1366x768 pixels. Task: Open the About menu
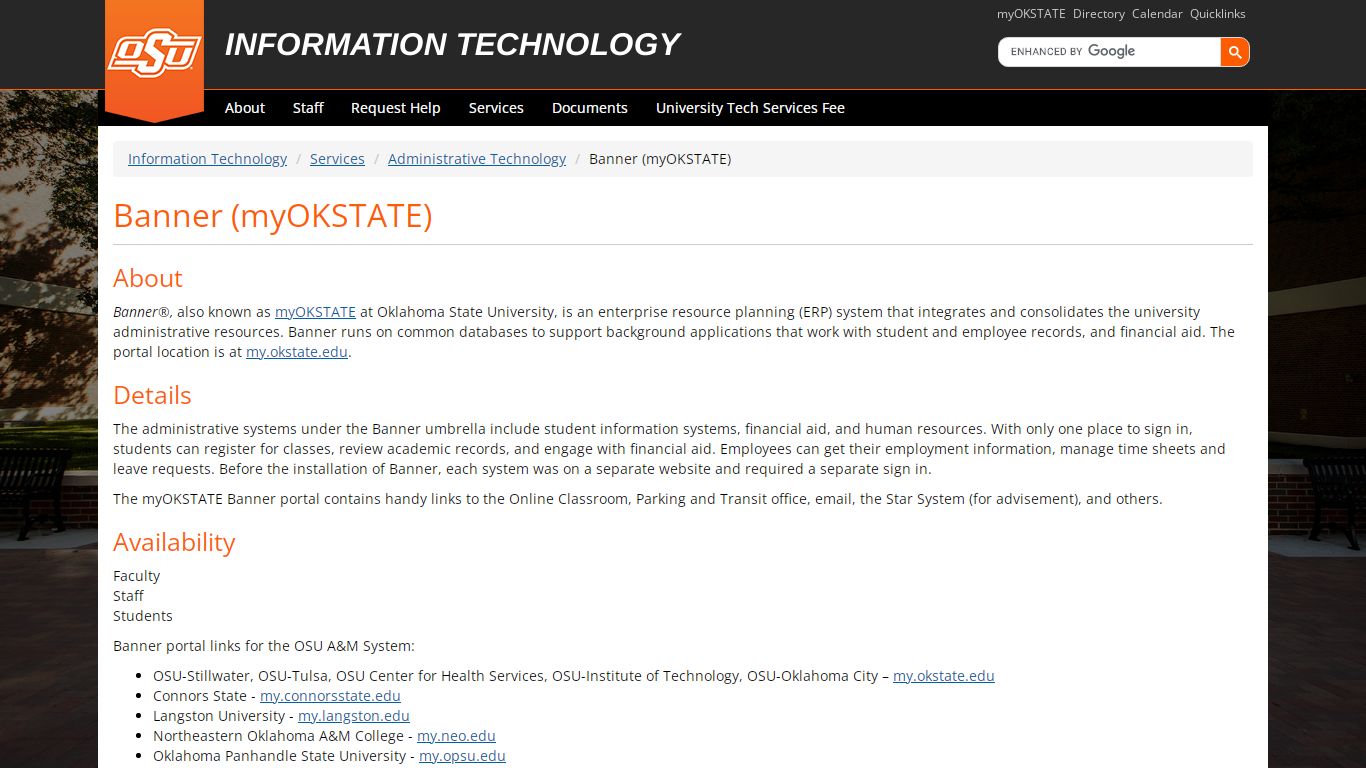[x=245, y=108]
